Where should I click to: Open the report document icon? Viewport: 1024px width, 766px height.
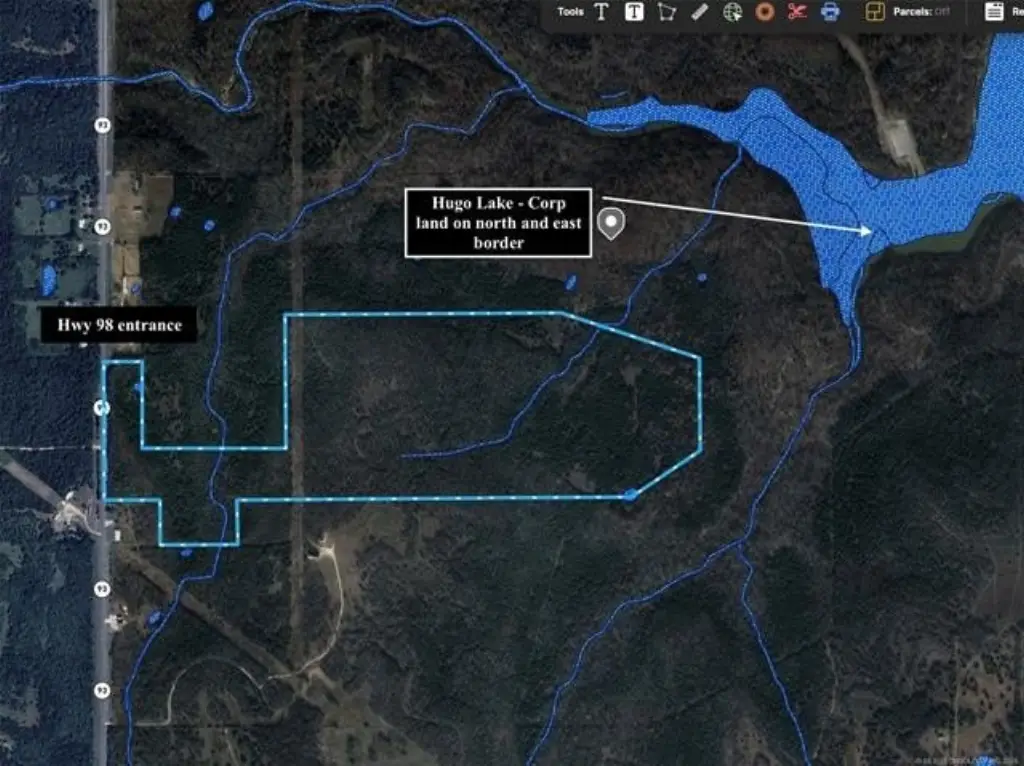[x=994, y=12]
